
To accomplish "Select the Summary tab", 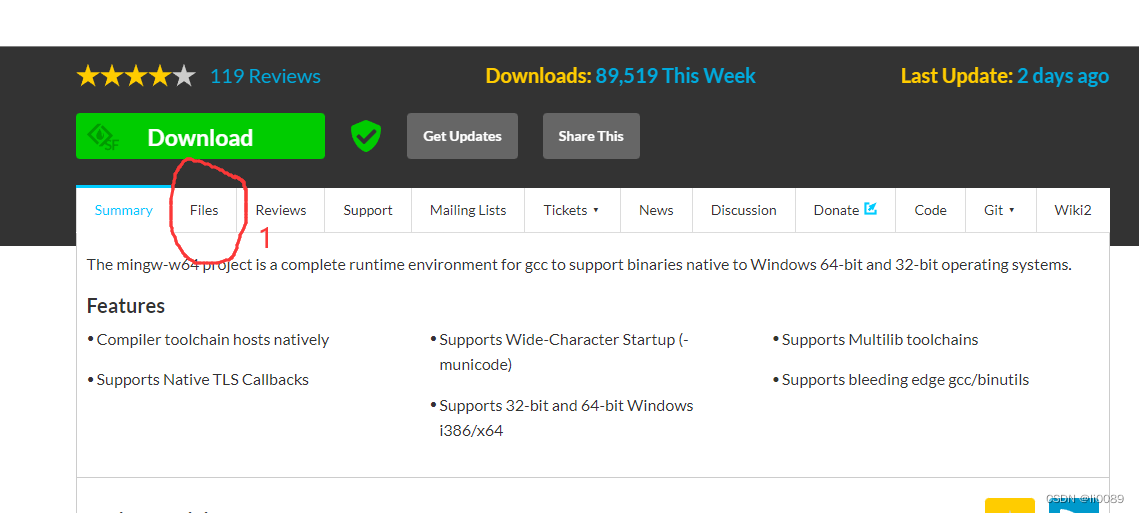I will click(x=123, y=210).
